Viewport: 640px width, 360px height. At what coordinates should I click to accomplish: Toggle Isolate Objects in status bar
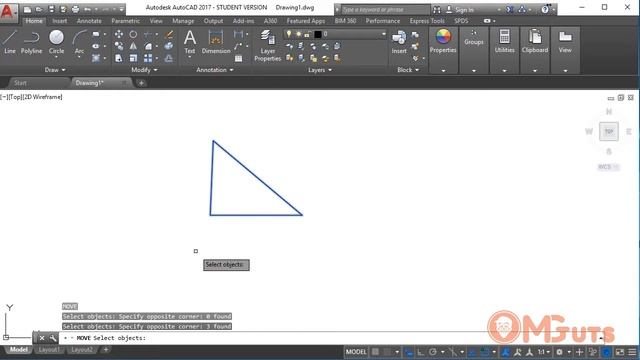click(x=593, y=352)
